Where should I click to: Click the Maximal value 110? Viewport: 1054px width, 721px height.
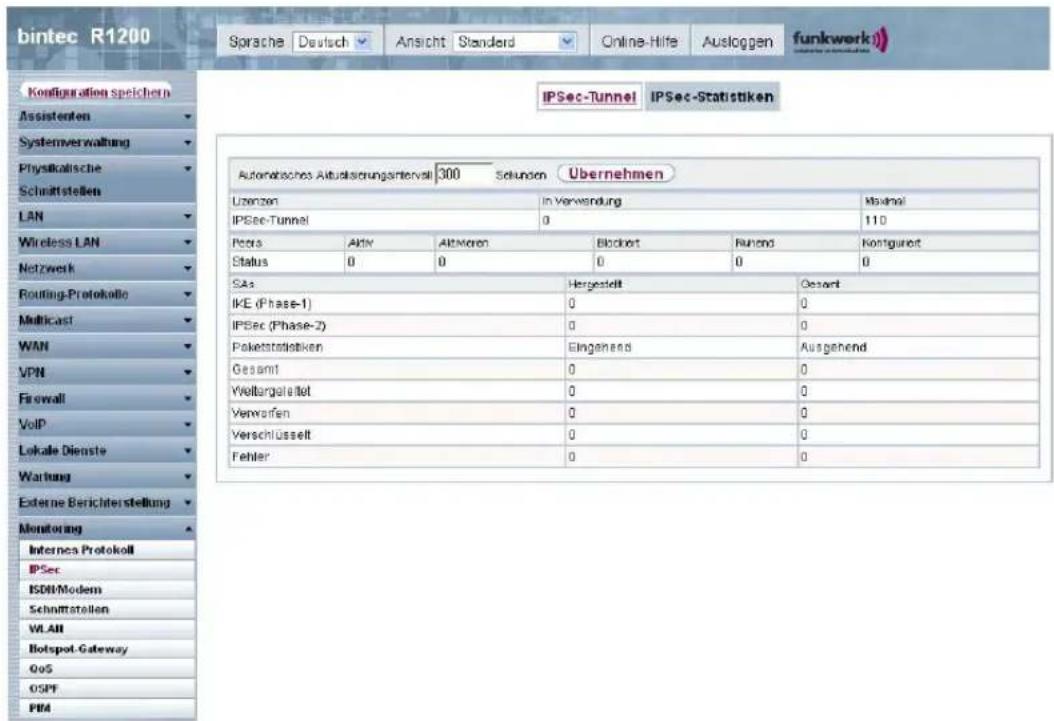tap(875, 220)
